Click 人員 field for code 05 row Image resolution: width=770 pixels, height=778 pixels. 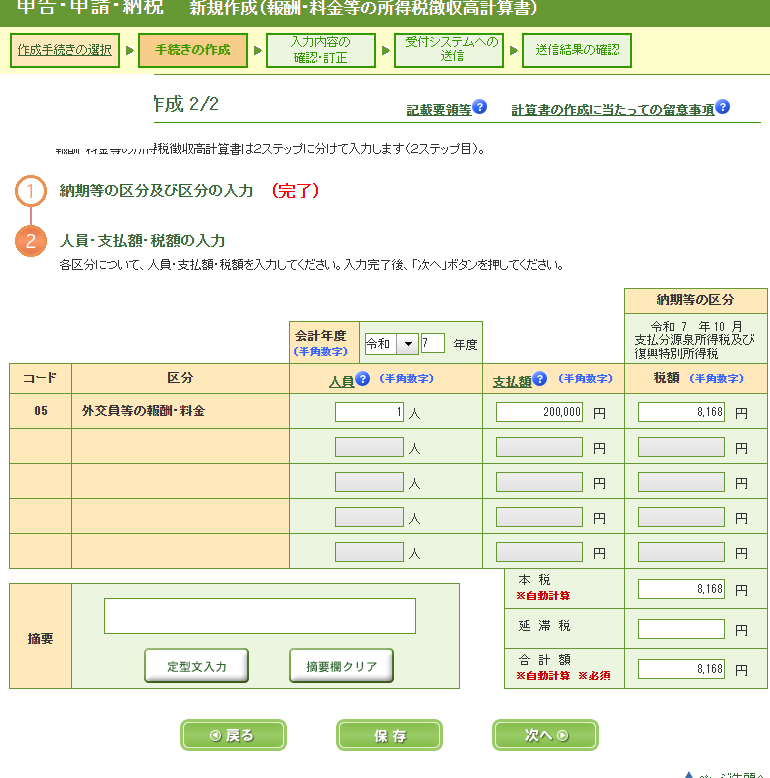[x=369, y=412]
